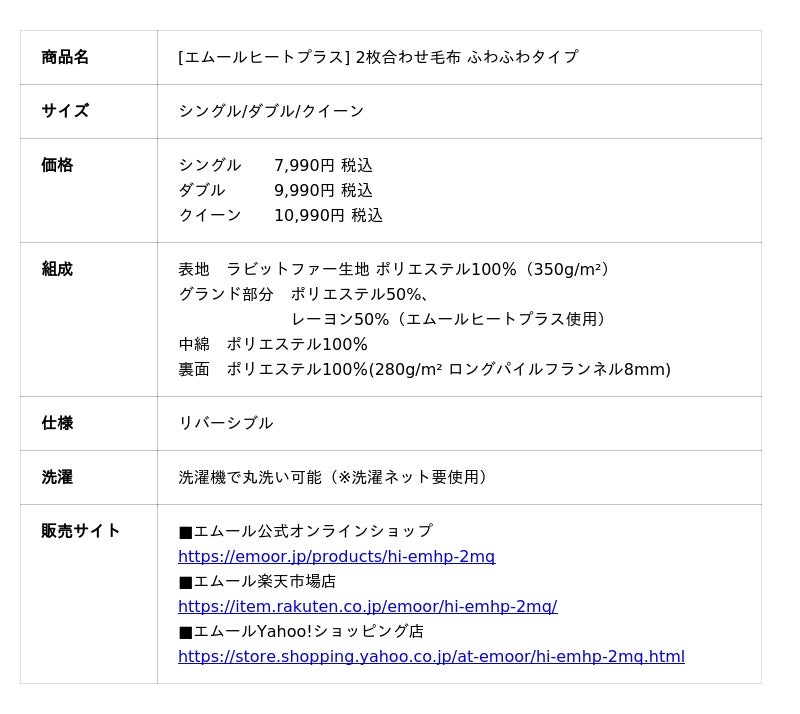Click the サイズ row label

tap(65, 111)
